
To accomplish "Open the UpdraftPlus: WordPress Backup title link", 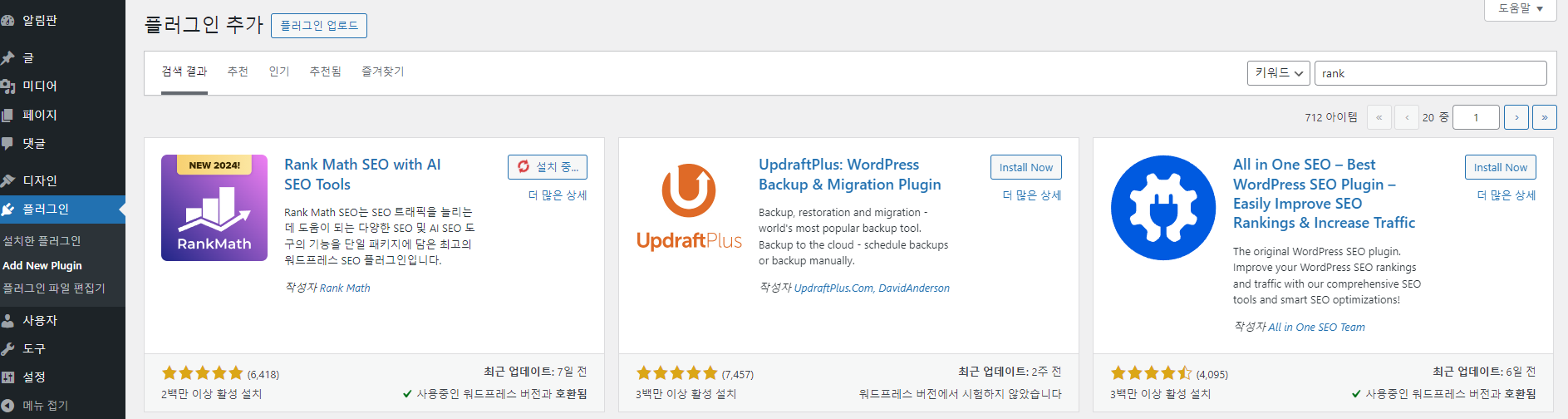I will 850,175.
